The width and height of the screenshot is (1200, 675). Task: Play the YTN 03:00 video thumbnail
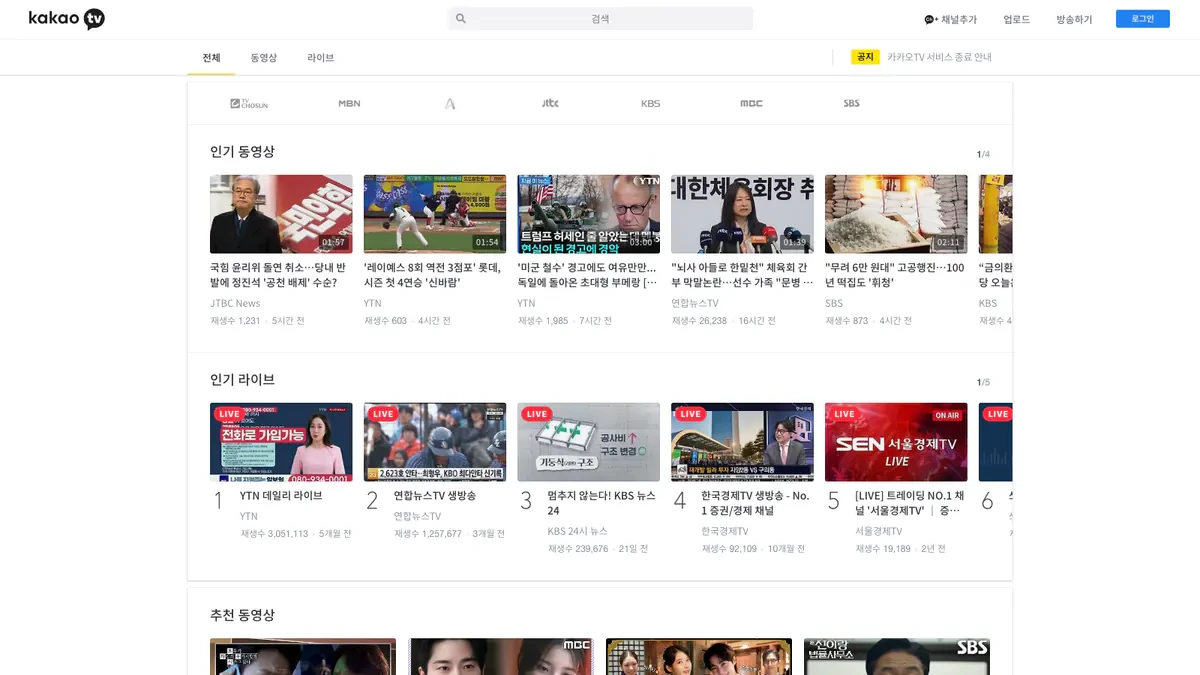(x=589, y=214)
